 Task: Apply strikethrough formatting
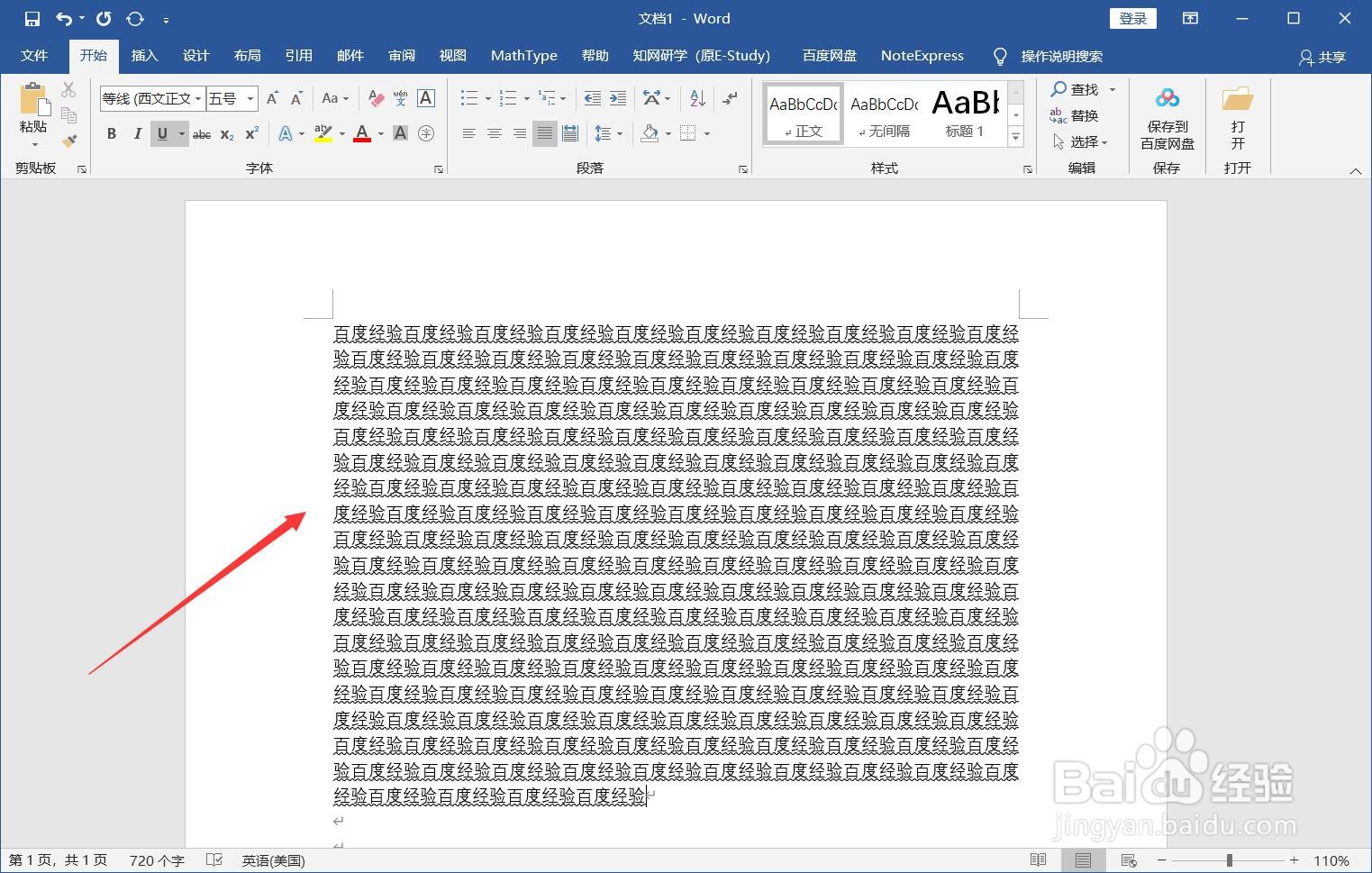[201, 133]
